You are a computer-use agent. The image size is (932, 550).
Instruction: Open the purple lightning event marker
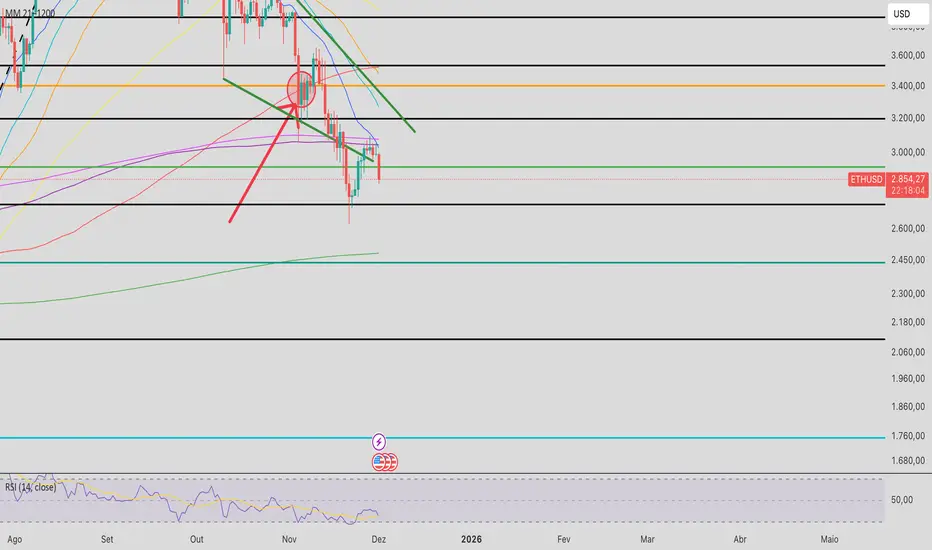(379, 442)
